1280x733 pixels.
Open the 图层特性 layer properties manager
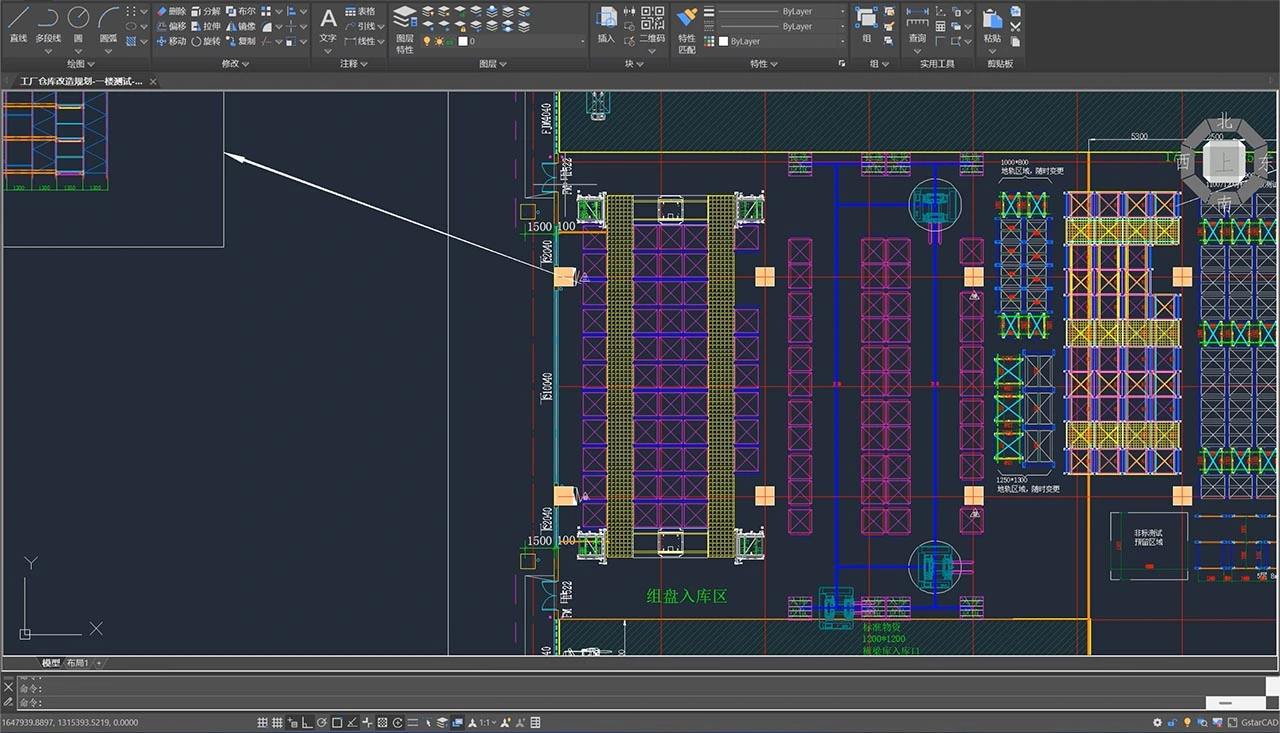[404, 30]
